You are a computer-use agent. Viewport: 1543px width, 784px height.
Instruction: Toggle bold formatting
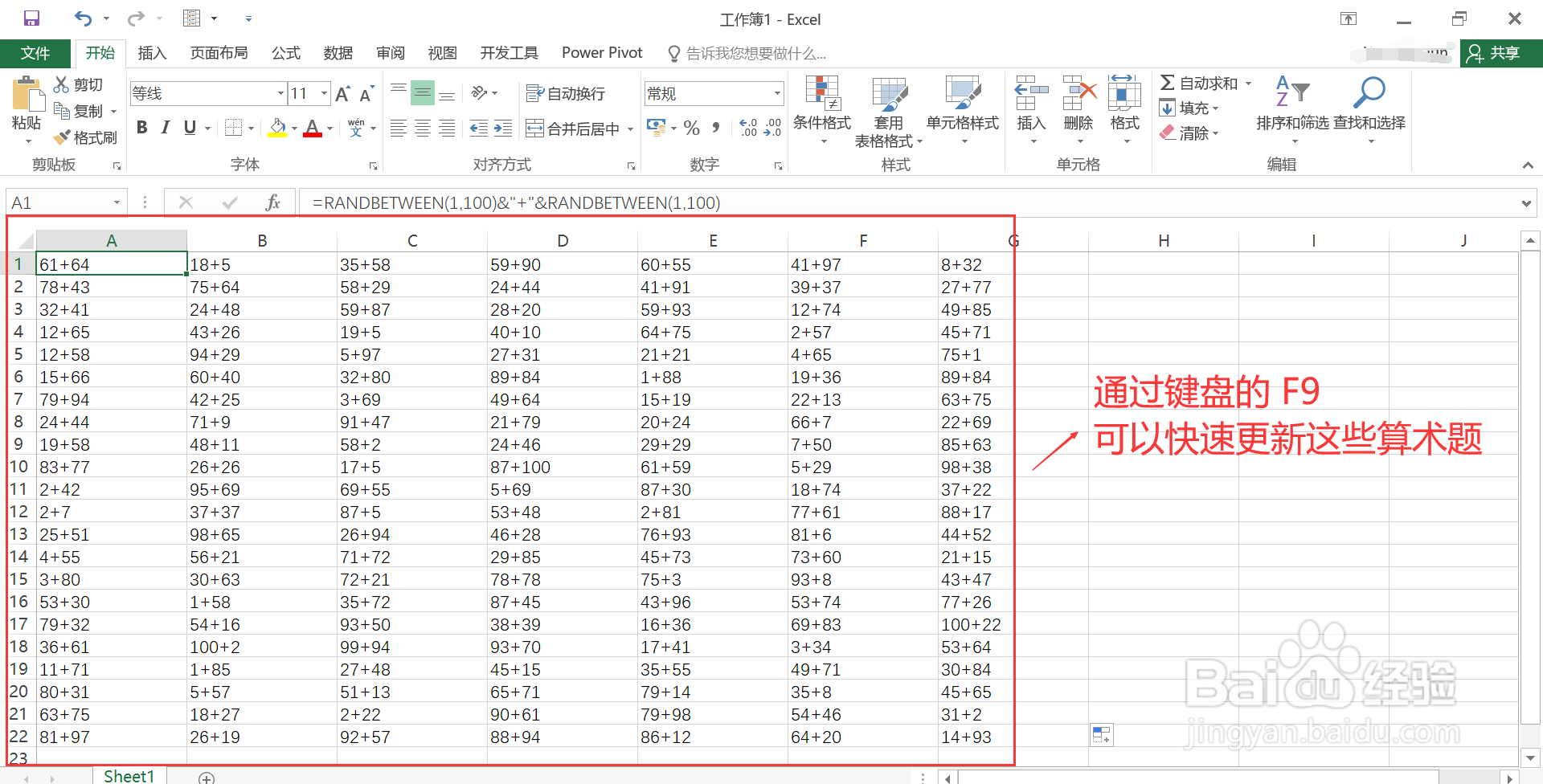[x=141, y=127]
